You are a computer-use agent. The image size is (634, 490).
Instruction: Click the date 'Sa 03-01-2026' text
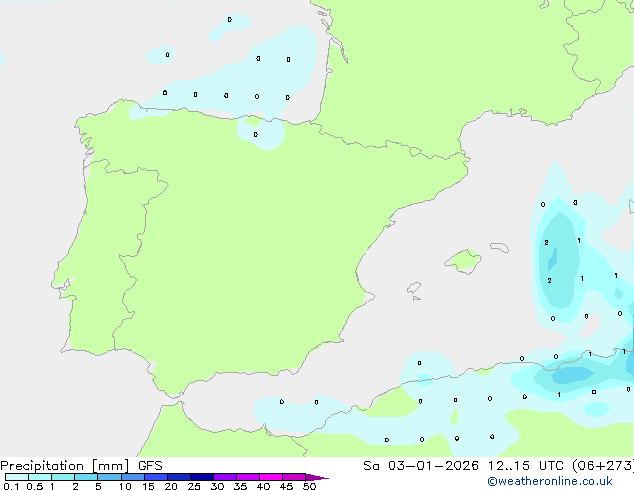coord(421,466)
